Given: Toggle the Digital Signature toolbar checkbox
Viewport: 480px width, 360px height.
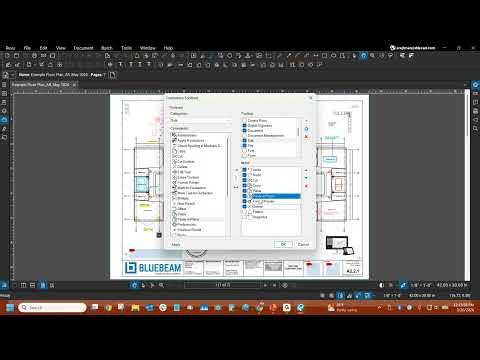Looking at the screenshot, I should click(x=244, y=125).
